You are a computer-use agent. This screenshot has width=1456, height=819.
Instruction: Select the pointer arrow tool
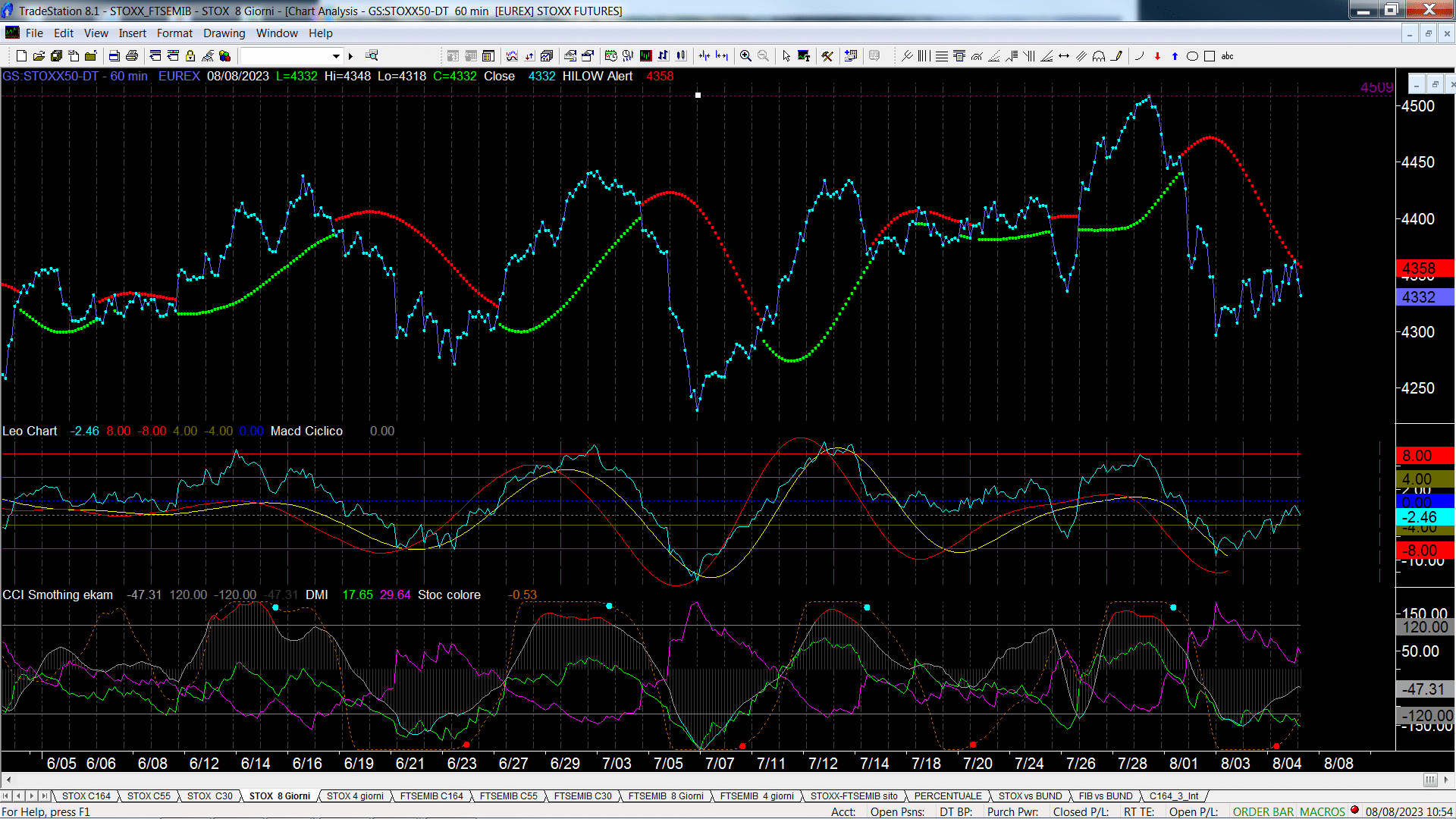coord(786,56)
